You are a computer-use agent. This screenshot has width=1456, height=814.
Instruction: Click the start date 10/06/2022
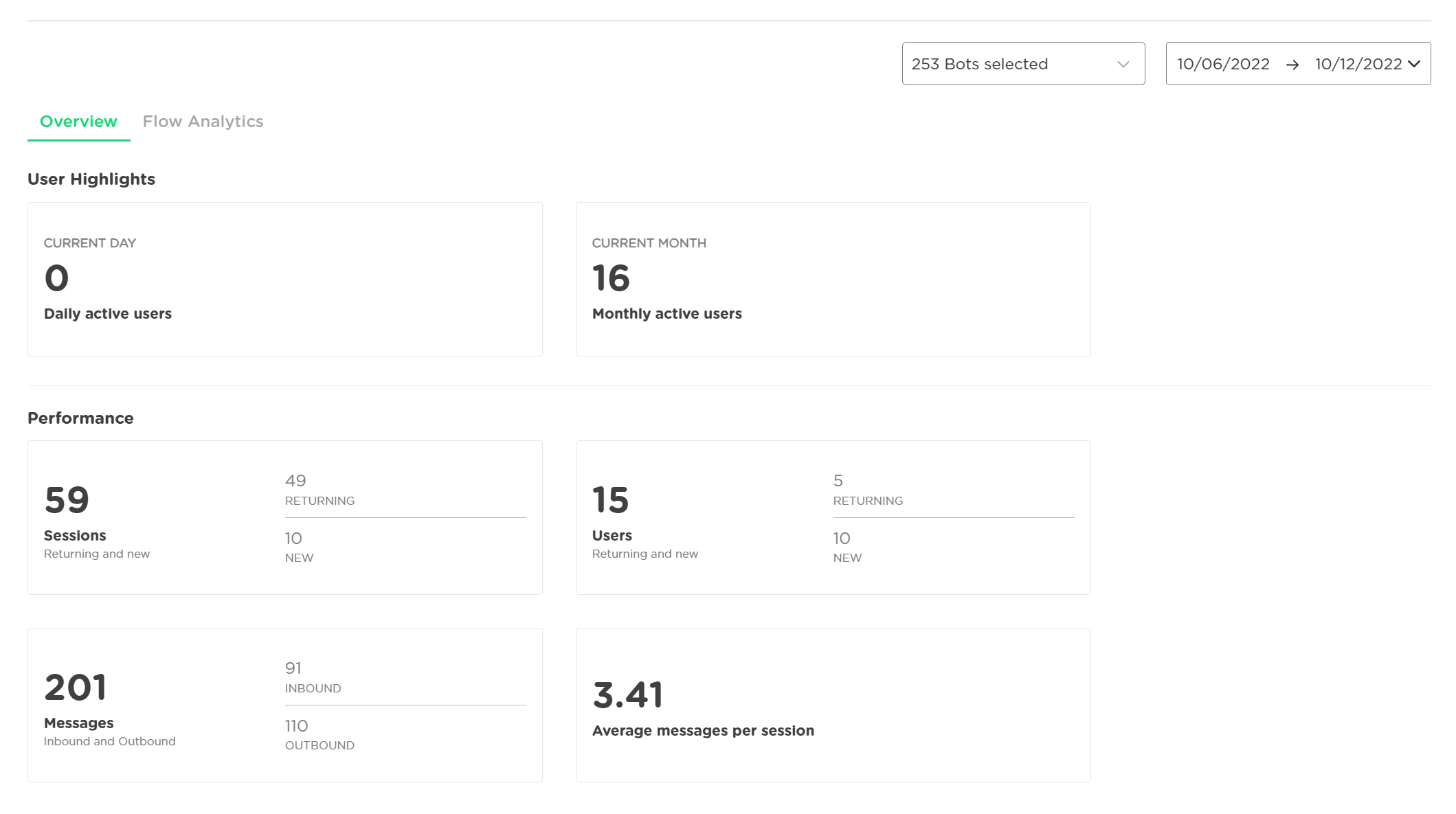pyautogui.click(x=1223, y=64)
